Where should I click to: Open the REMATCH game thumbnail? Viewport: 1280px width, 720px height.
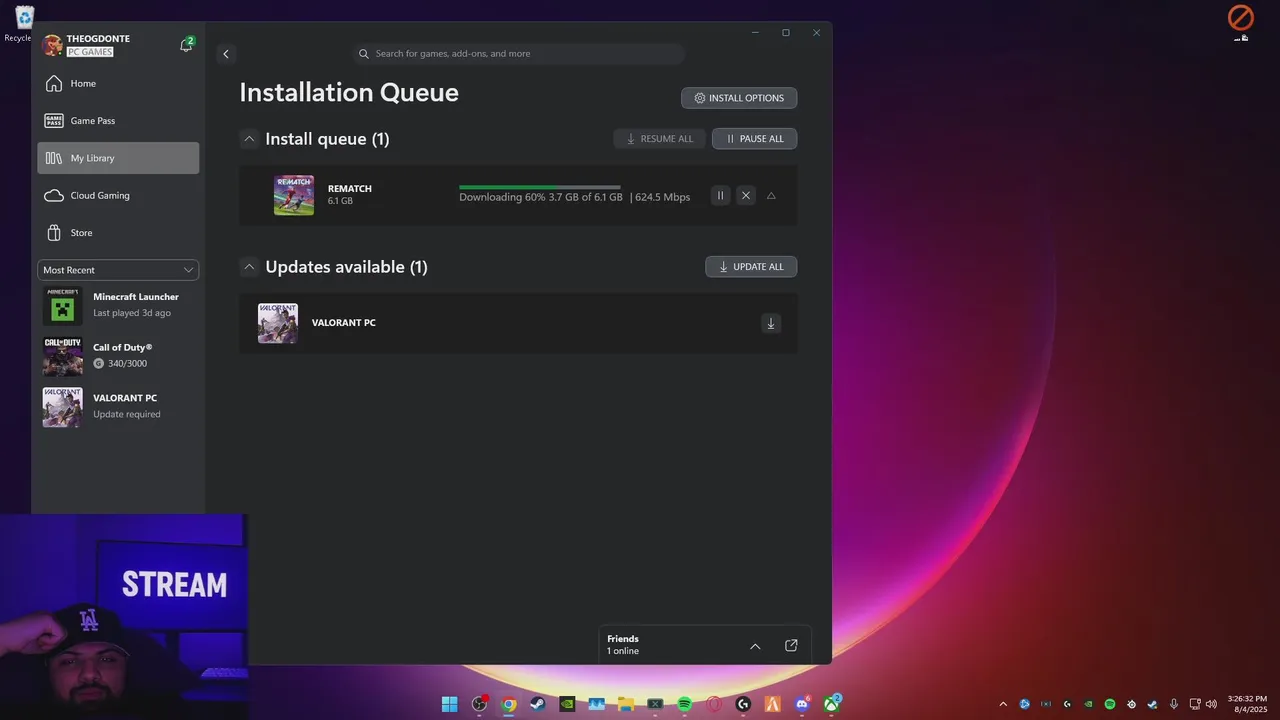pyautogui.click(x=294, y=196)
